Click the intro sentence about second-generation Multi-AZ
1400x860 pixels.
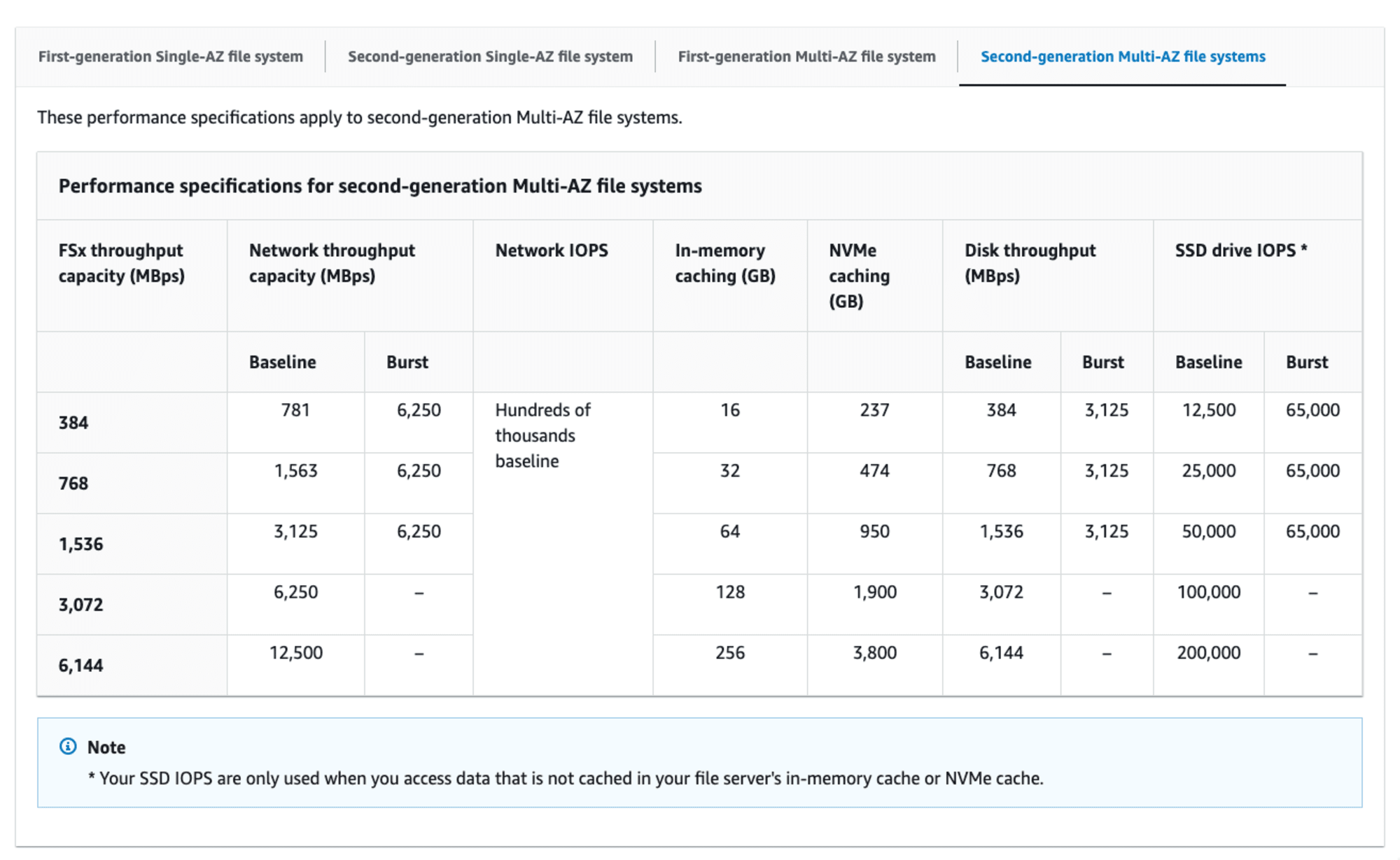pyautogui.click(x=360, y=118)
